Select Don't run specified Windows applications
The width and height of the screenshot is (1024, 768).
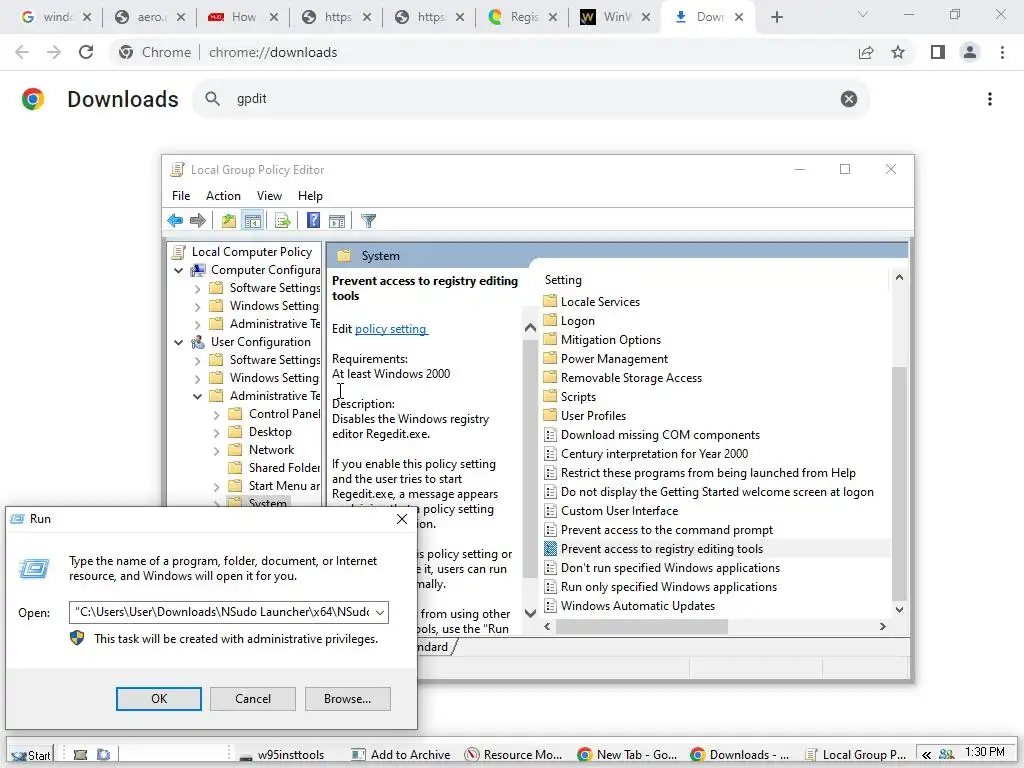(670, 568)
